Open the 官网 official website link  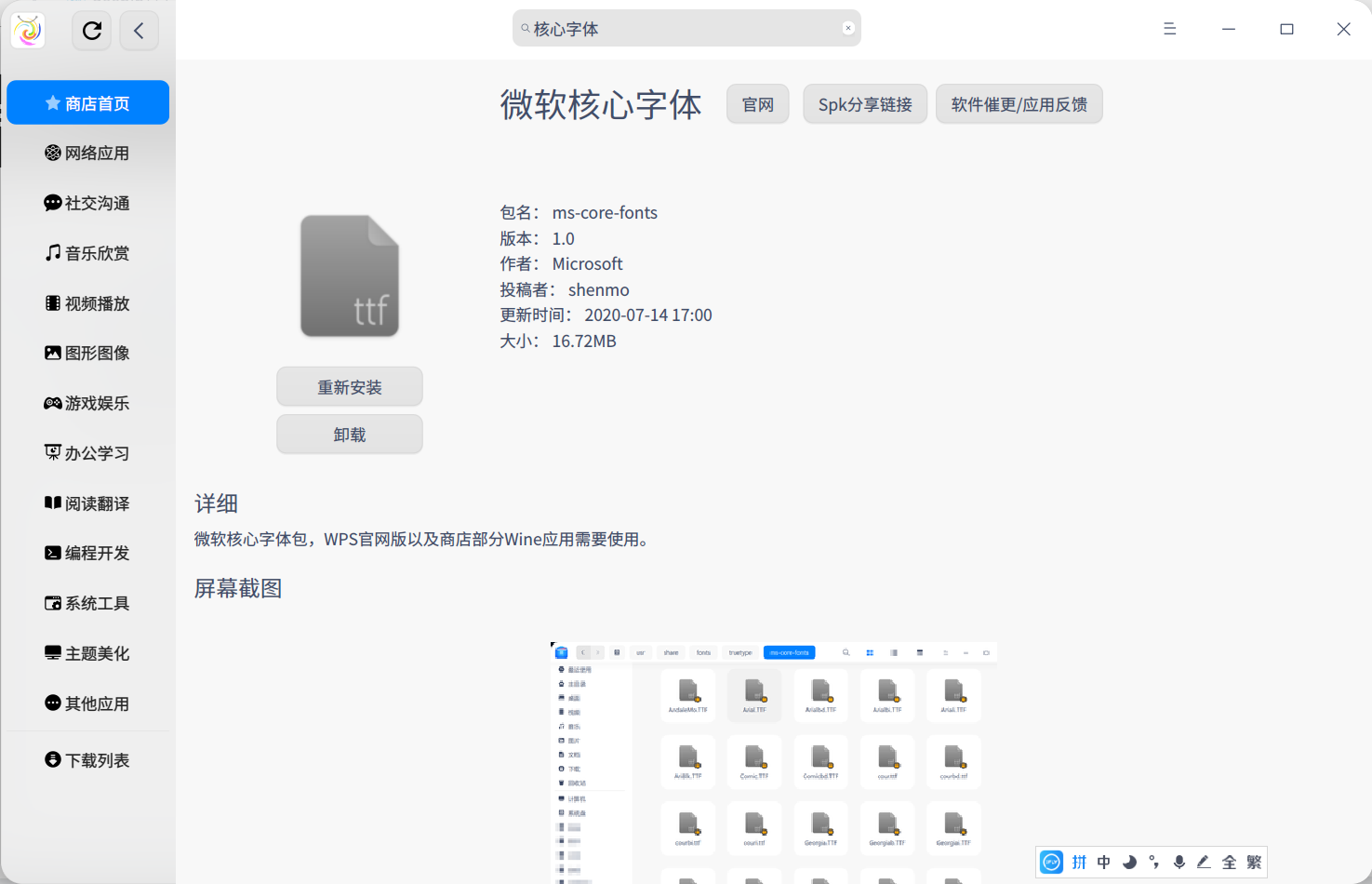click(x=757, y=104)
